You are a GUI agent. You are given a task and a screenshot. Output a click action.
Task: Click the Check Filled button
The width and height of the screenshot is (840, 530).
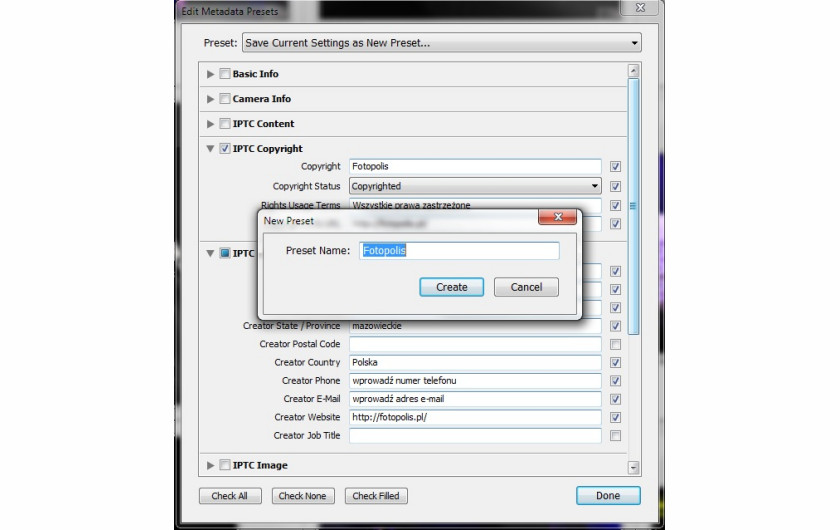376,496
